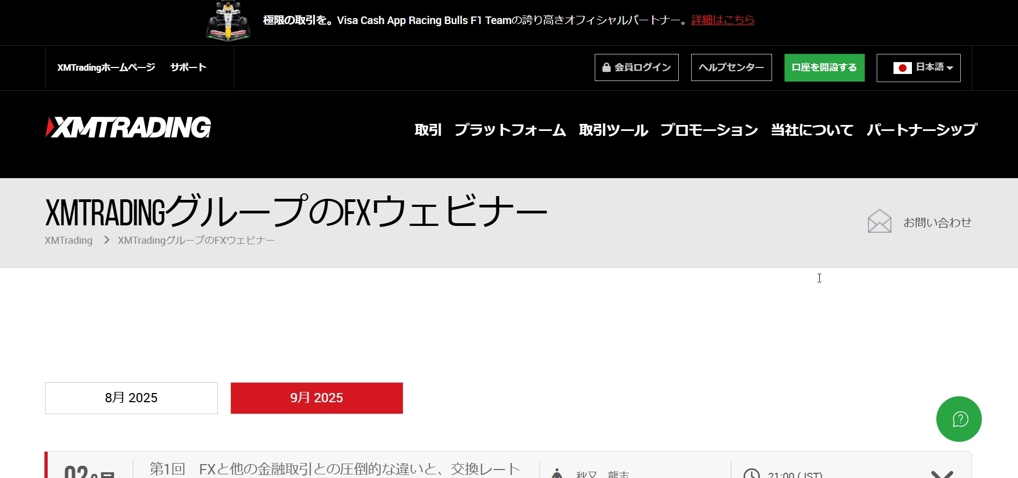Click XMTradingグループのFXウェビナー breadcrumb text

click(196, 240)
